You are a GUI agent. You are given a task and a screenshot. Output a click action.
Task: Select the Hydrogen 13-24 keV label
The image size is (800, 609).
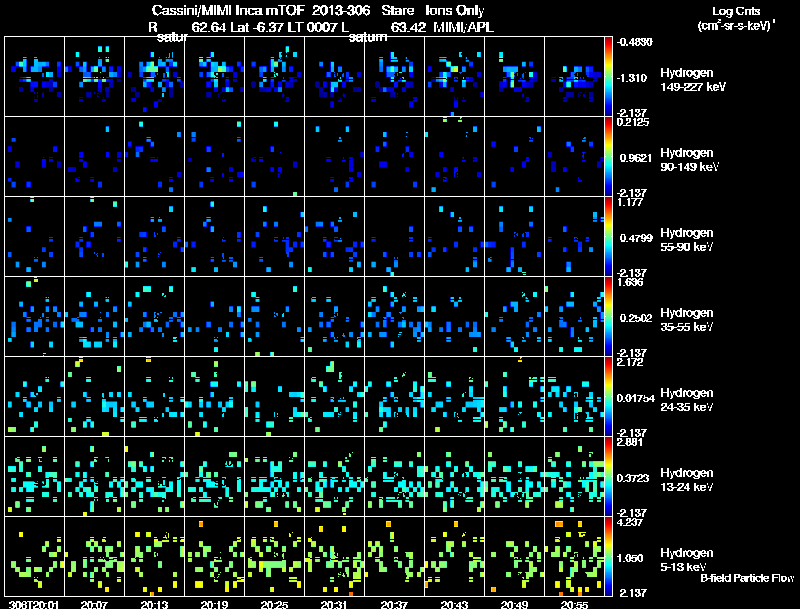coord(690,480)
